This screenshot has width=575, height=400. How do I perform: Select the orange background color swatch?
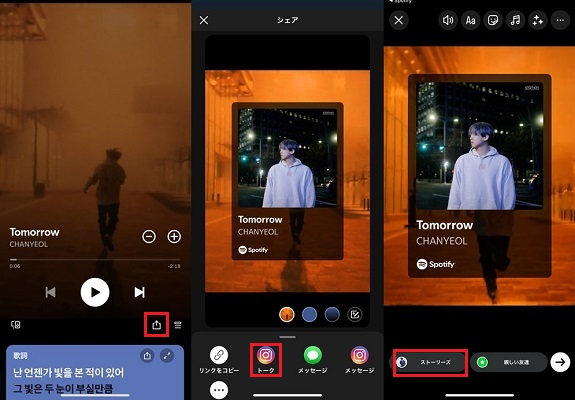coord(286,315)
